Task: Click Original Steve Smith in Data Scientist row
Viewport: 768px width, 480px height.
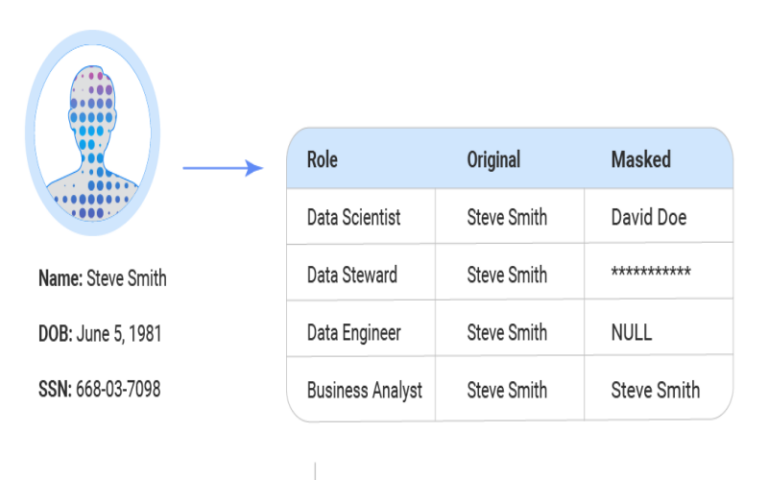Action: point(506,217)
